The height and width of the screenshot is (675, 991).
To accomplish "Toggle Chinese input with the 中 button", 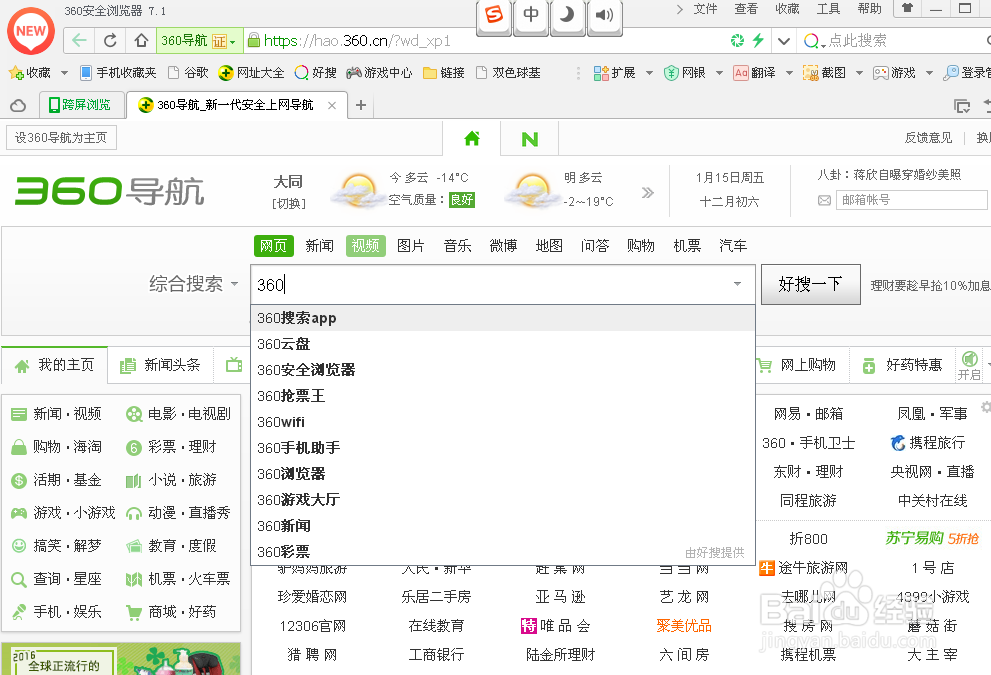I will point(530,17).
